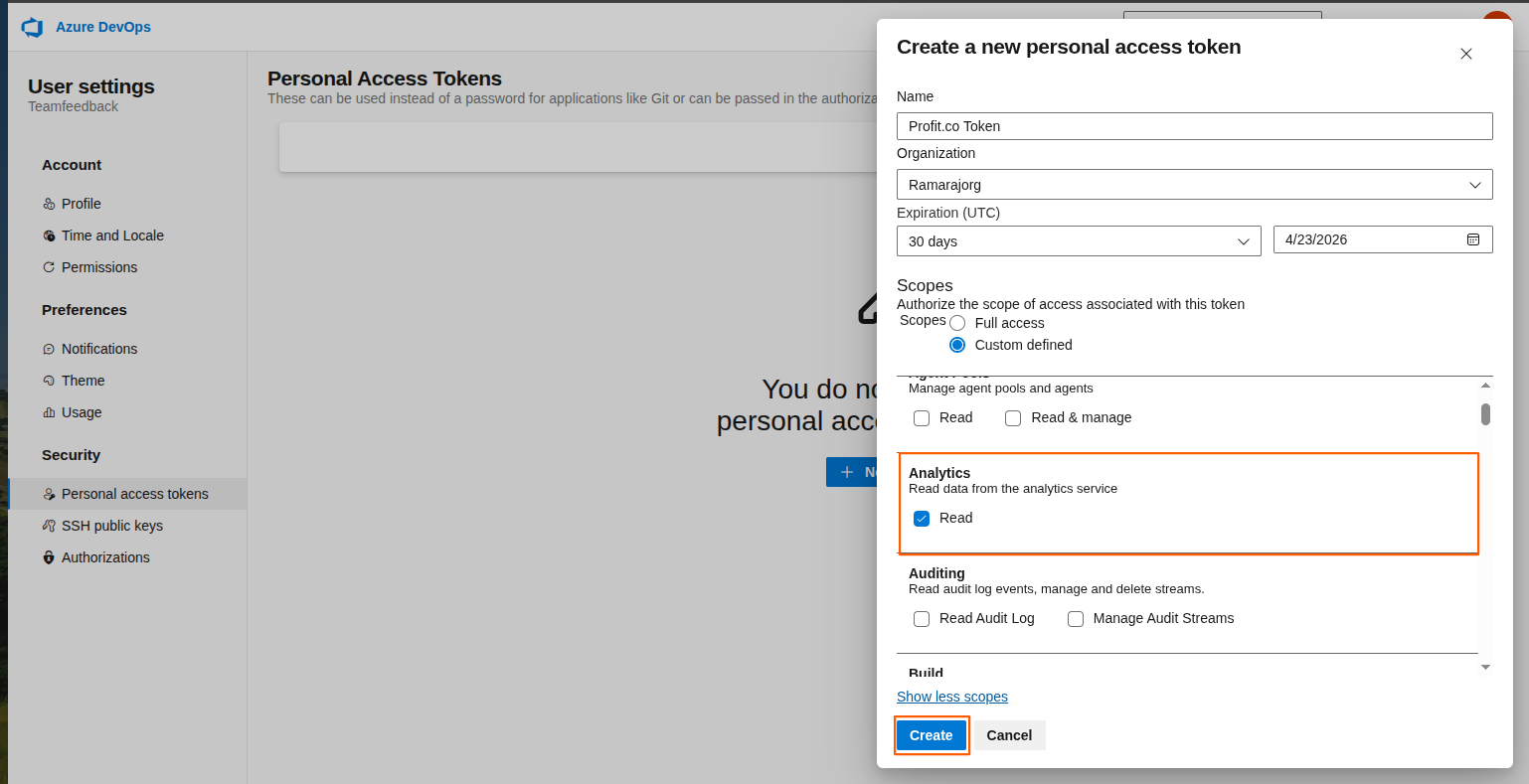This screenshot has width=1529, height=784.
Task: Enable the Manage Audit Streams checkbox
Action: coord(1076,619)
